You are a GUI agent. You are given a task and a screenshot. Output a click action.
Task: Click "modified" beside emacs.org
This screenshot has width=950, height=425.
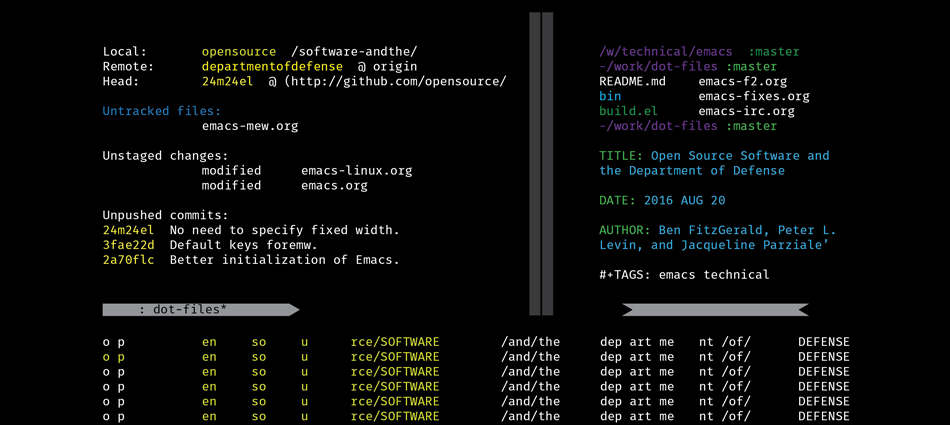(231, 186)
